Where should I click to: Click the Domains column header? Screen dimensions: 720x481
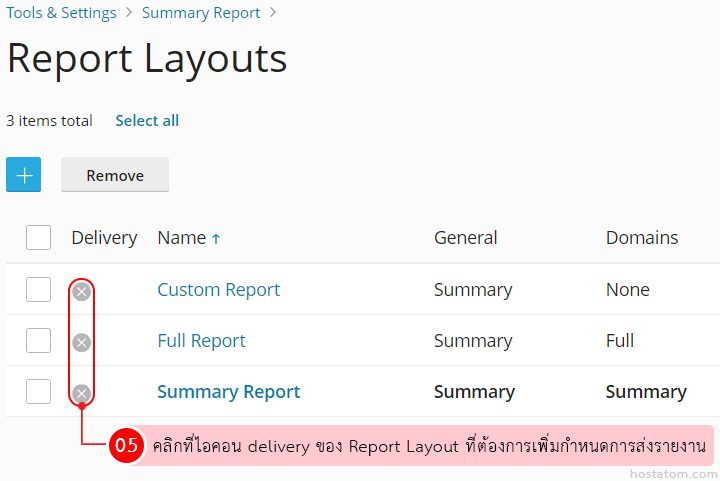point(641,238)
